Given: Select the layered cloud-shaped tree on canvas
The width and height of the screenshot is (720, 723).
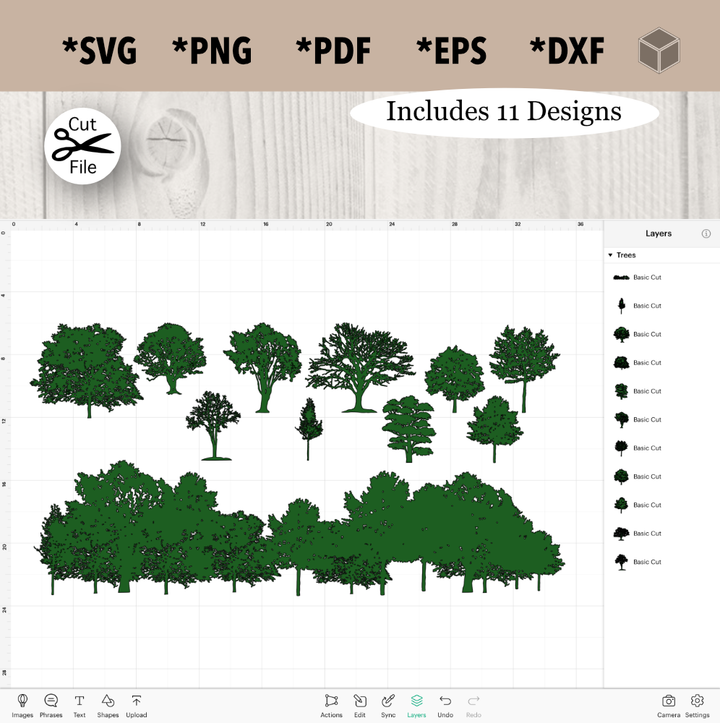Looking at the screenshot, I should point(409,428).
